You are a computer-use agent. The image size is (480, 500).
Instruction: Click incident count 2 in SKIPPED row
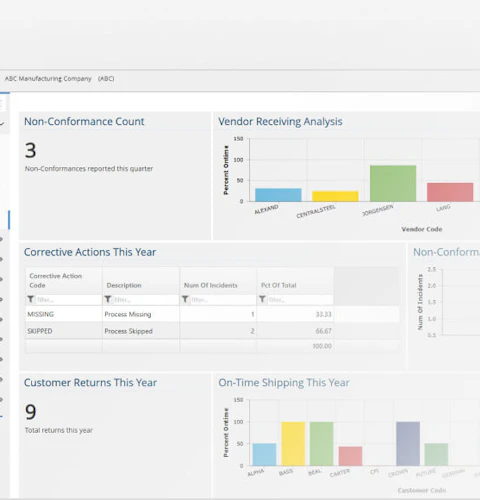253,331
